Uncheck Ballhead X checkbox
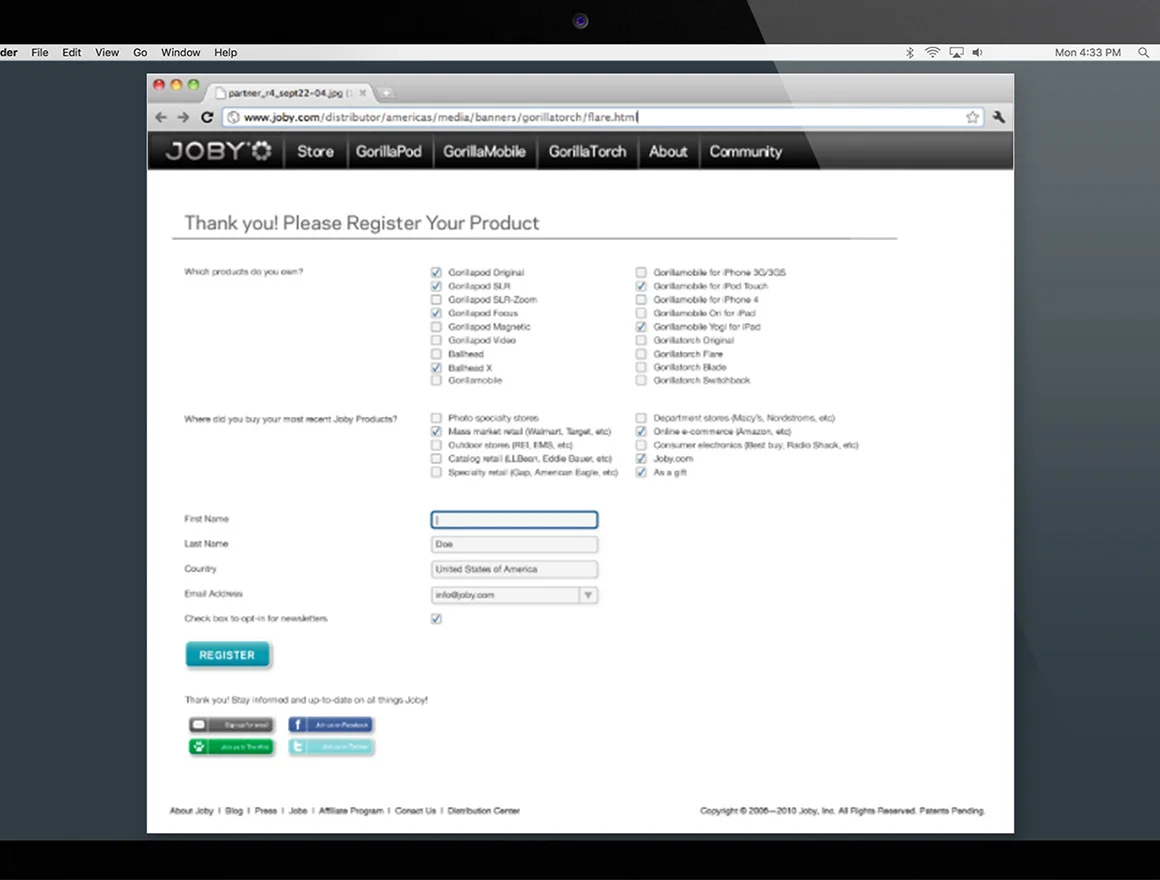The height and width of the screenshot is (880, 1160). click(x=436, y=368)
